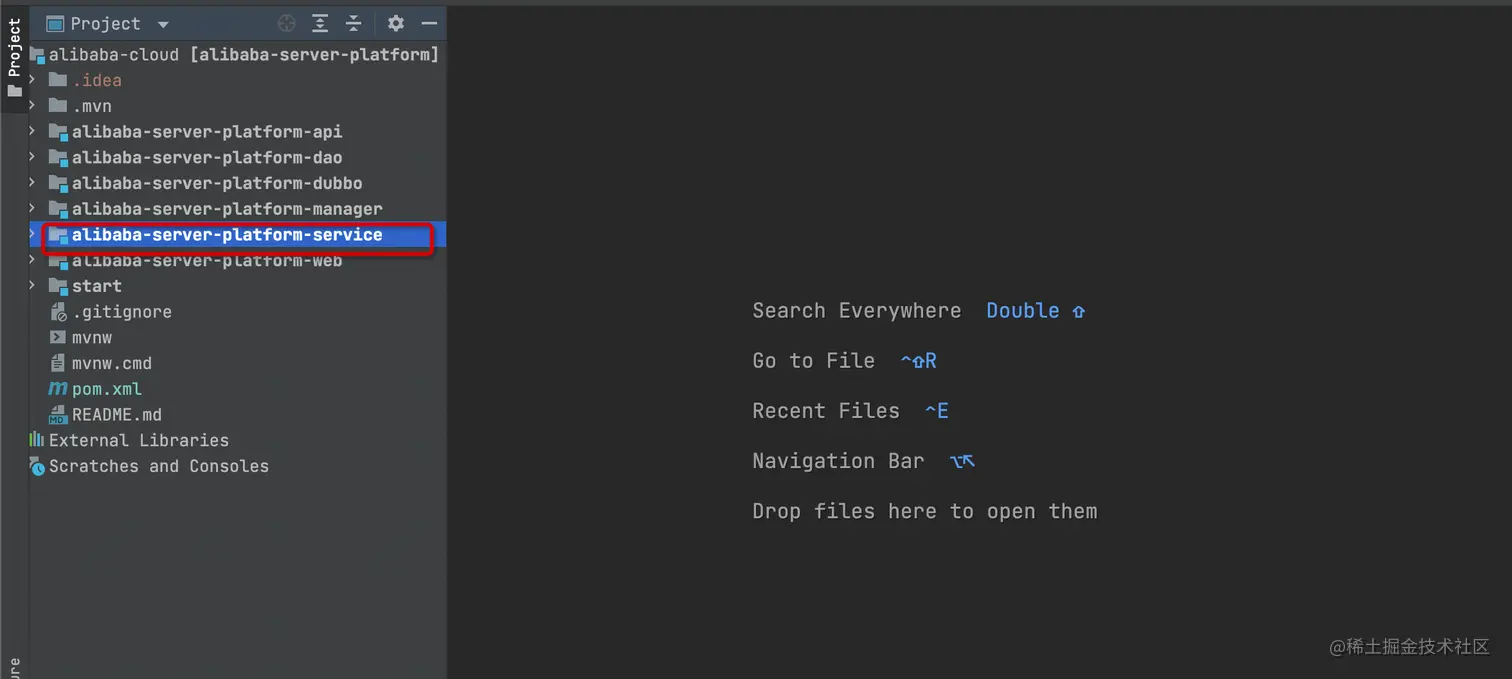Click the .idea folder icon

point(58,80)
